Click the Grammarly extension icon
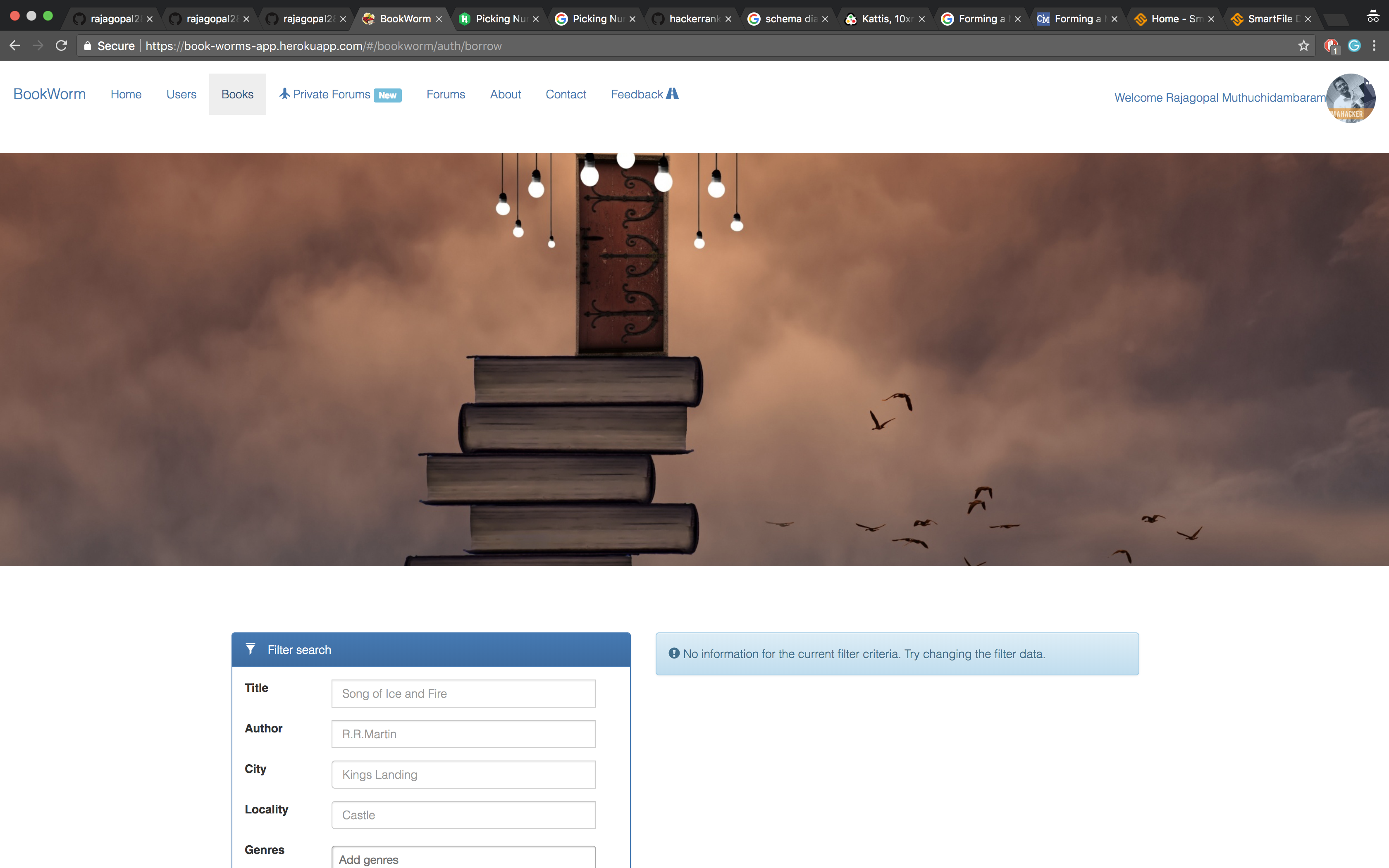Viewport: 1389px width, 868px height. point(1354,45)
